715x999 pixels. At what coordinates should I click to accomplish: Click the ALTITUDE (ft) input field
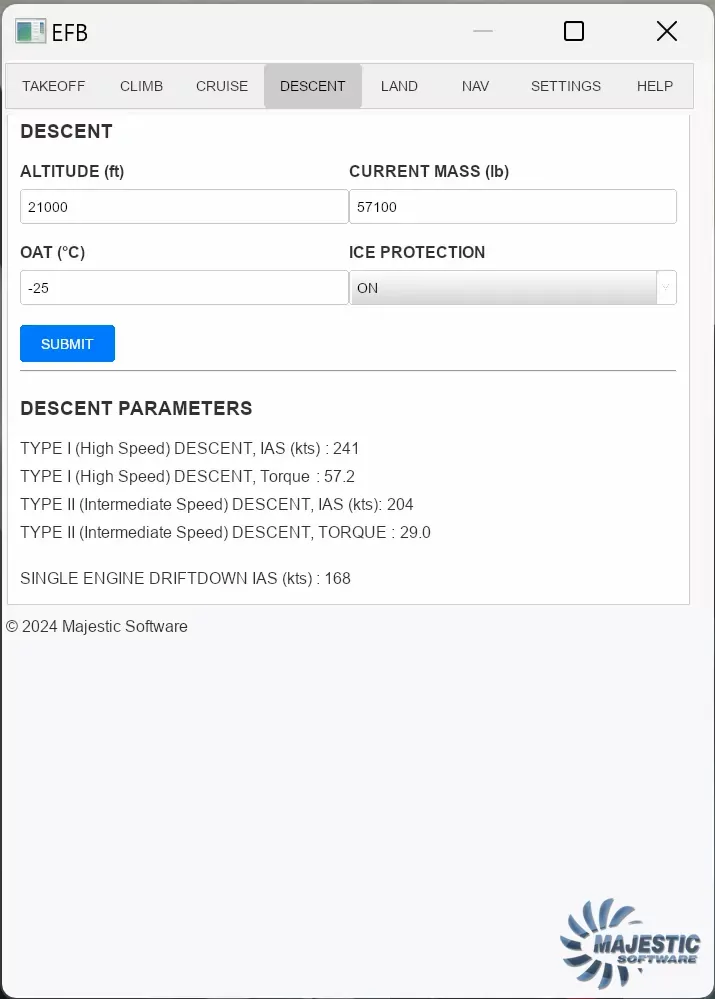click(x=184, y=207)
